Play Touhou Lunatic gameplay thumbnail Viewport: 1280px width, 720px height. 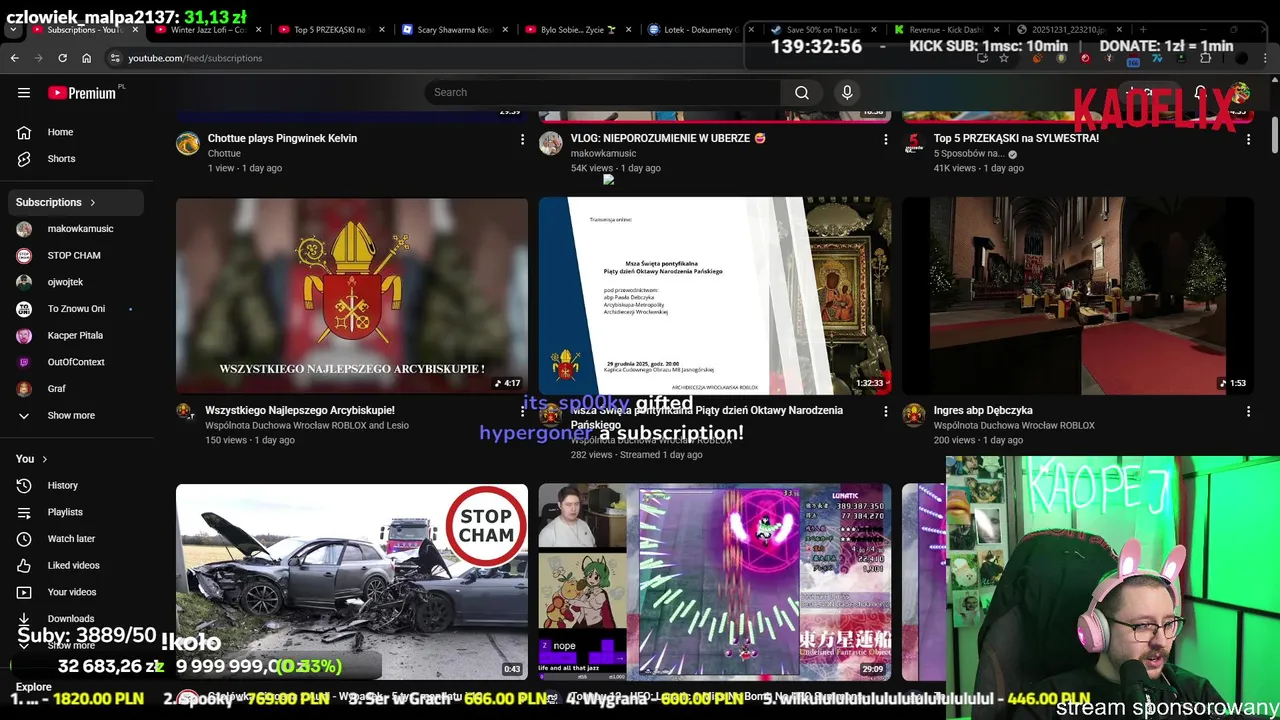point(715,582)
